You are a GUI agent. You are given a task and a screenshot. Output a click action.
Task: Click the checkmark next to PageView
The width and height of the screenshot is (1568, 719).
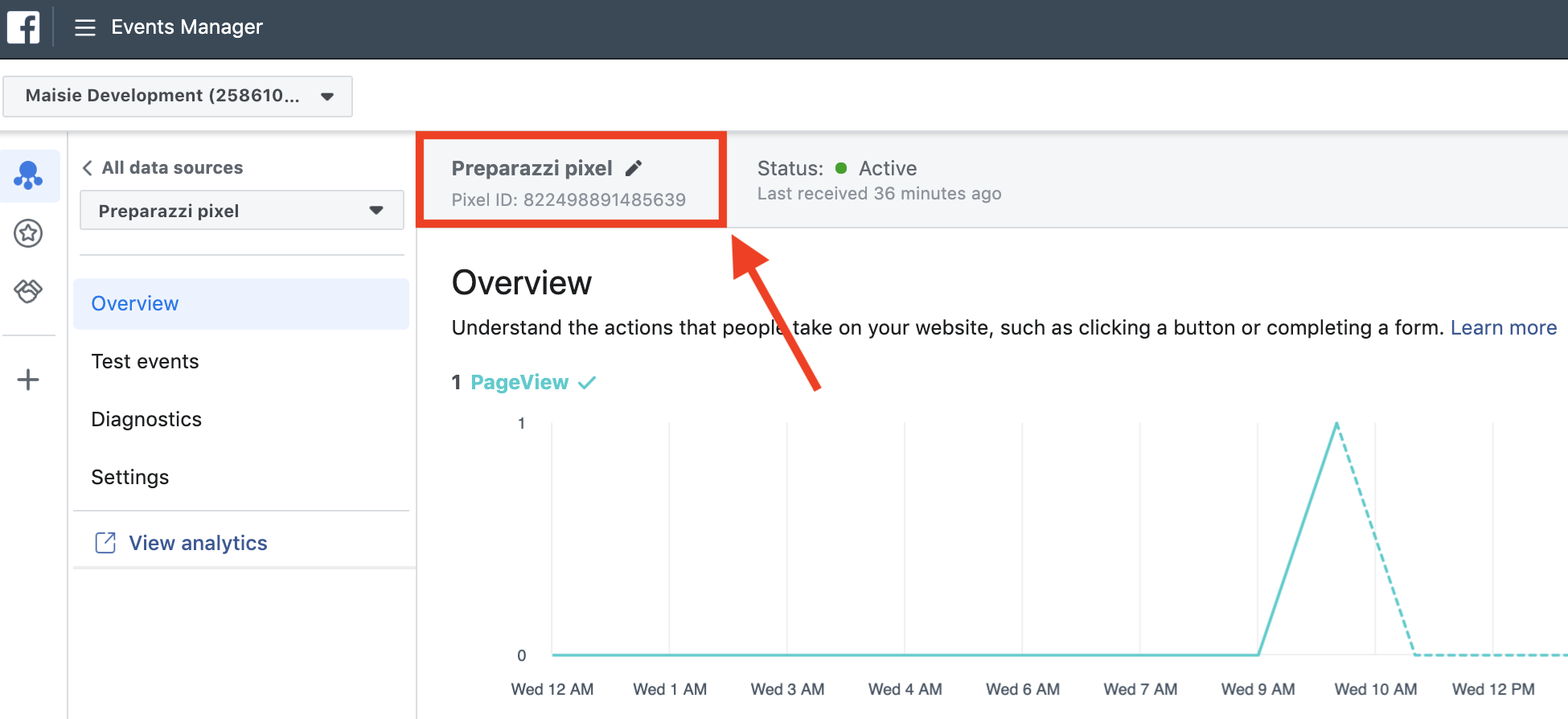click(587, 383)
